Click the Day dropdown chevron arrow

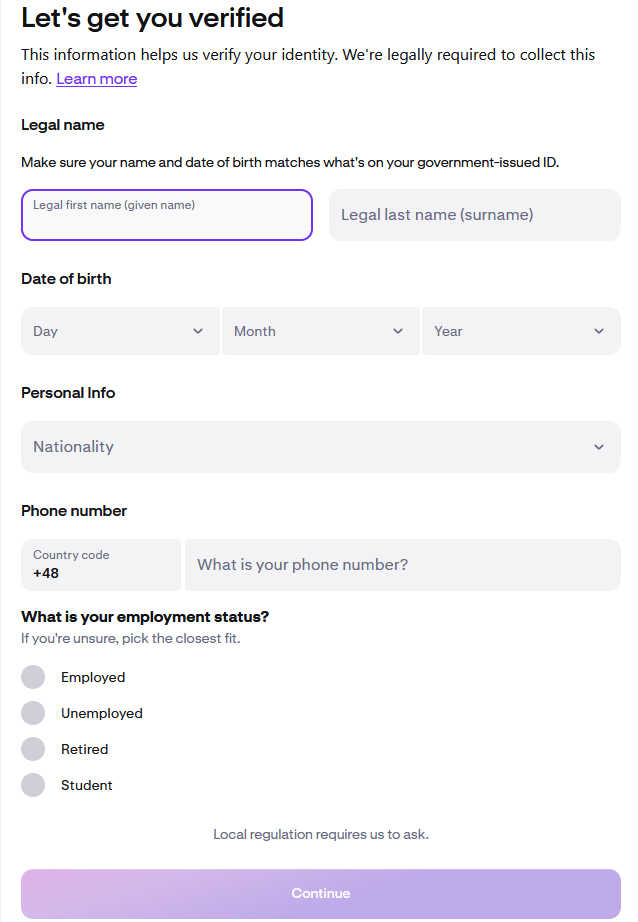tap(198, 332)
